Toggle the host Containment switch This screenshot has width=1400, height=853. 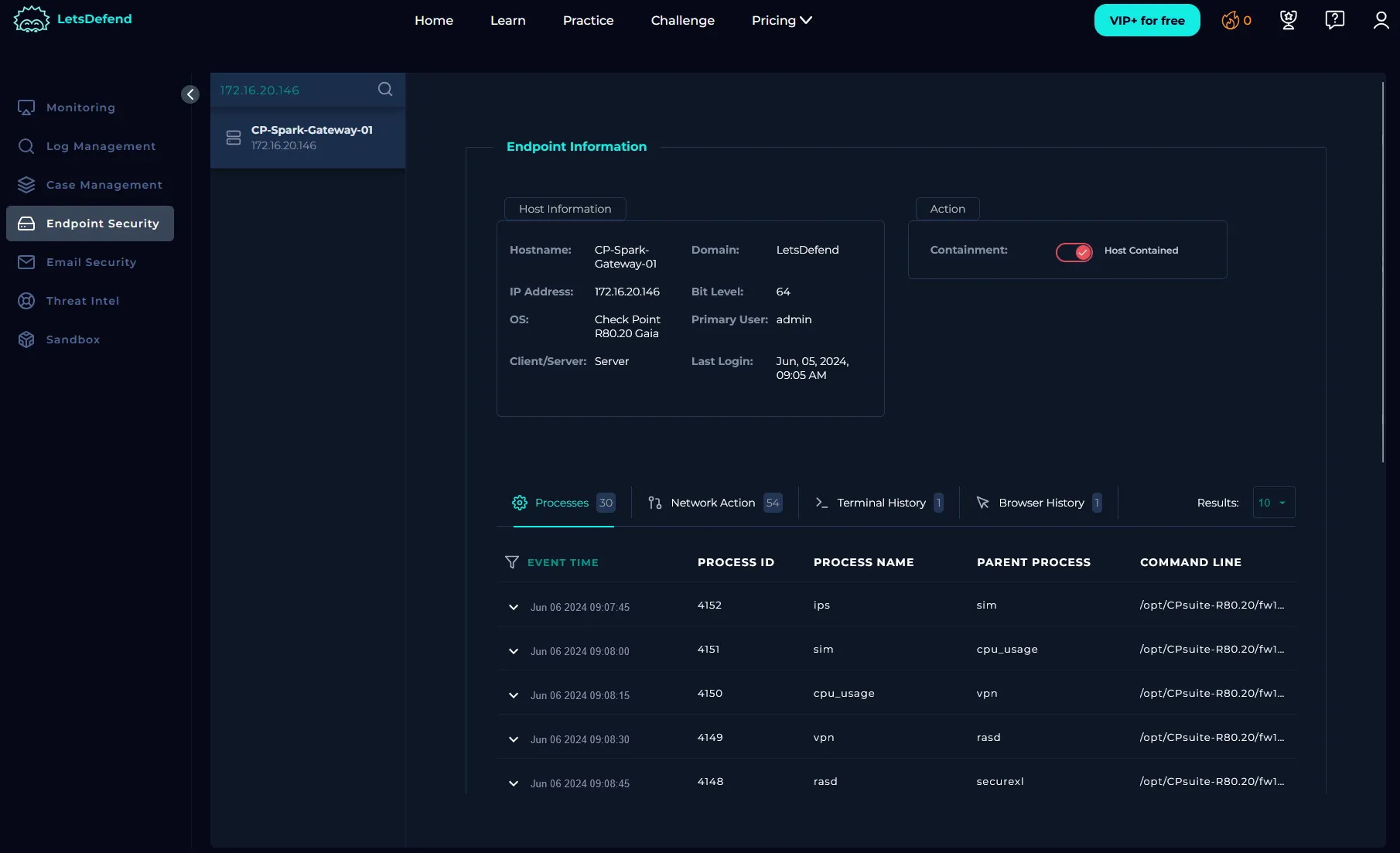[x=1074, y=252]
